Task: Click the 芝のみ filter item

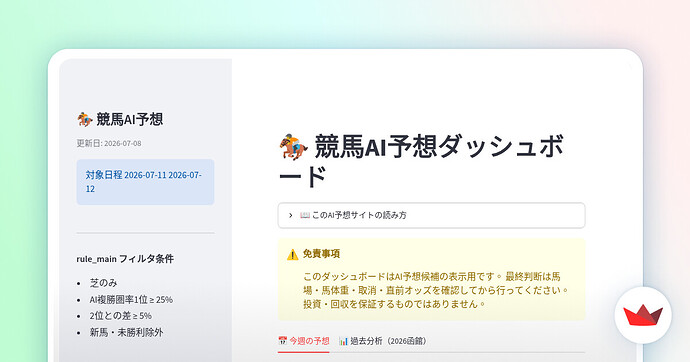Action: (x=103, y=283)
